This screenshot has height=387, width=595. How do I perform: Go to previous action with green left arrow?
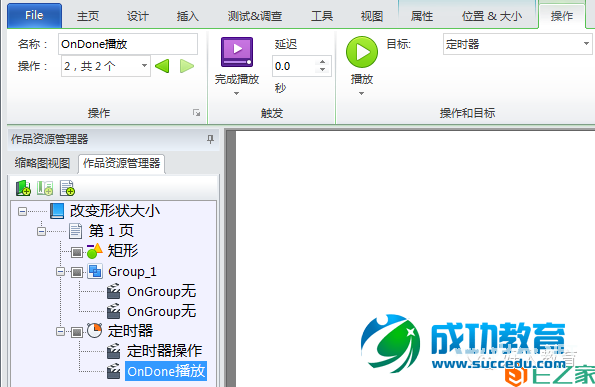(162, 66)
